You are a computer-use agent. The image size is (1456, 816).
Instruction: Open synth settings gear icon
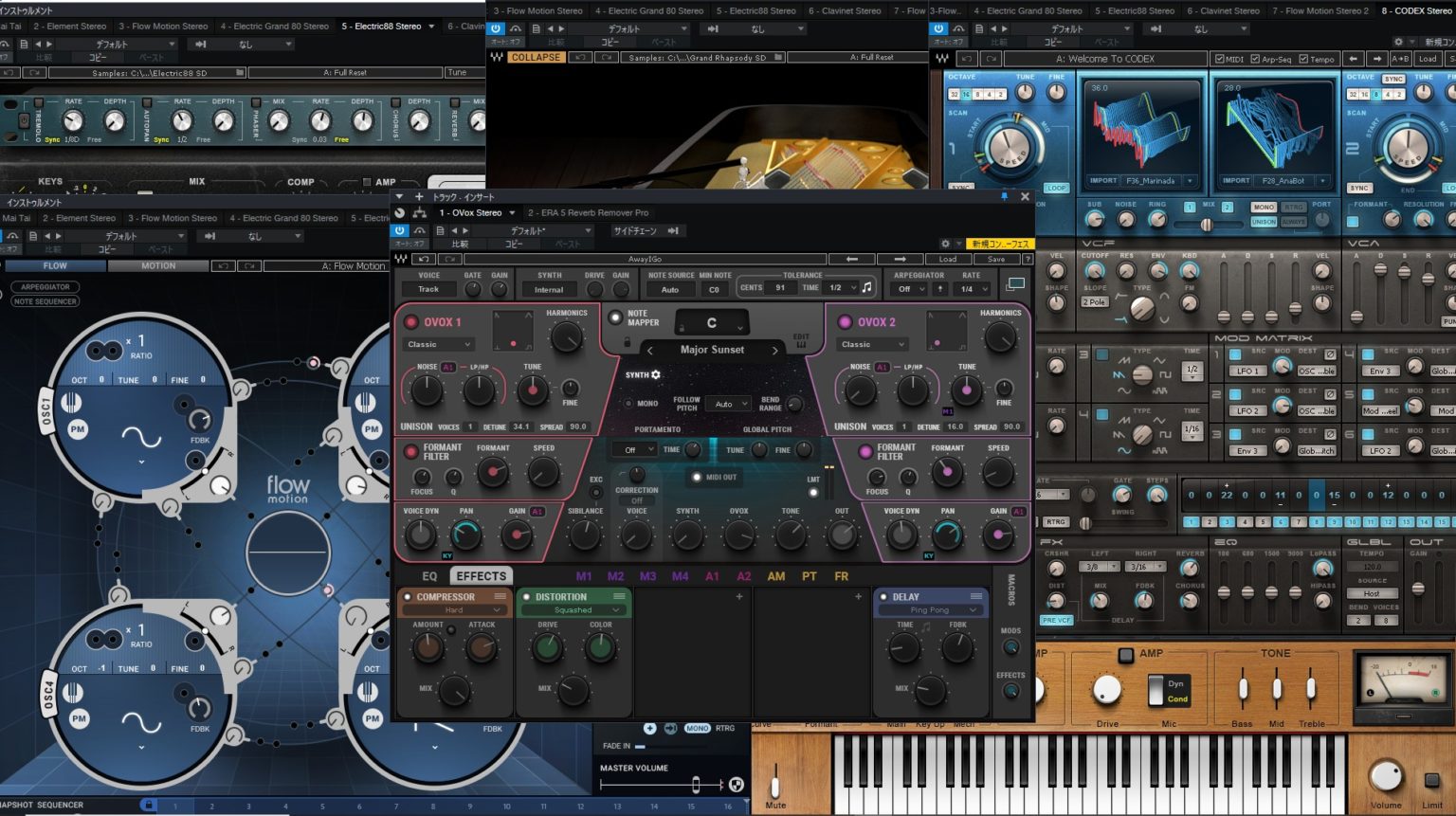tap(655, 375)
